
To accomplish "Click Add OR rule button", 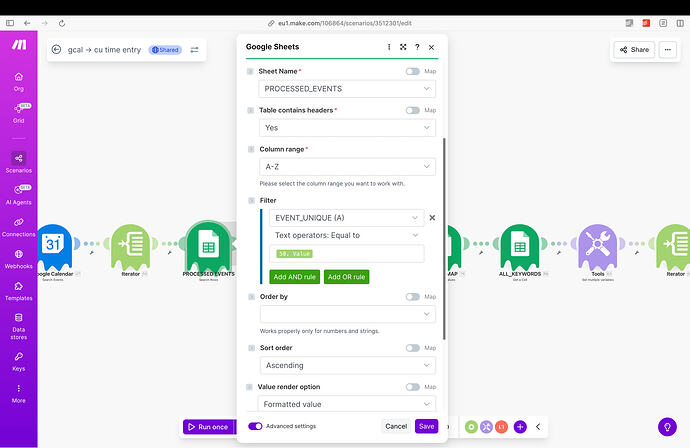I will (346, 277).
